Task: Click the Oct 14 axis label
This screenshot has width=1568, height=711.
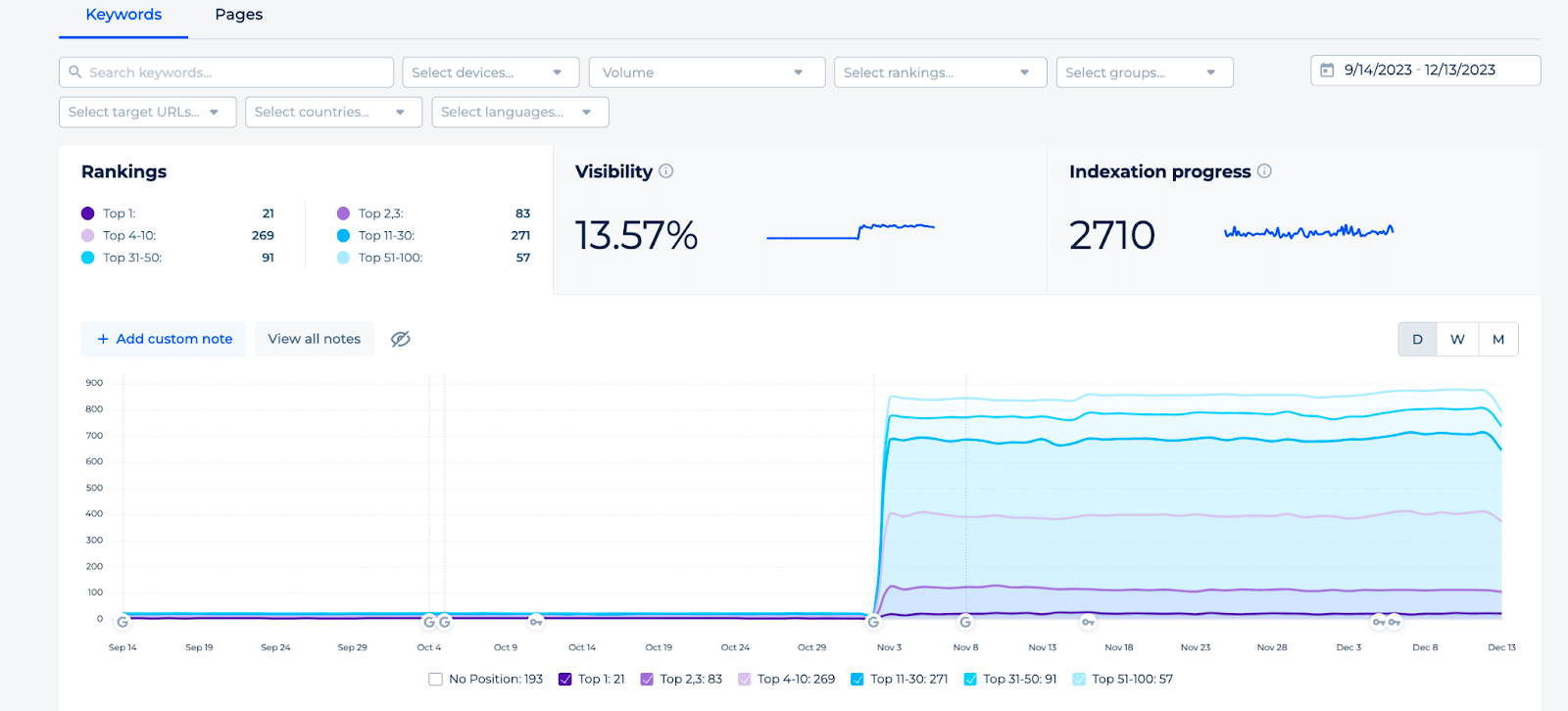Action: pos(582,647)
